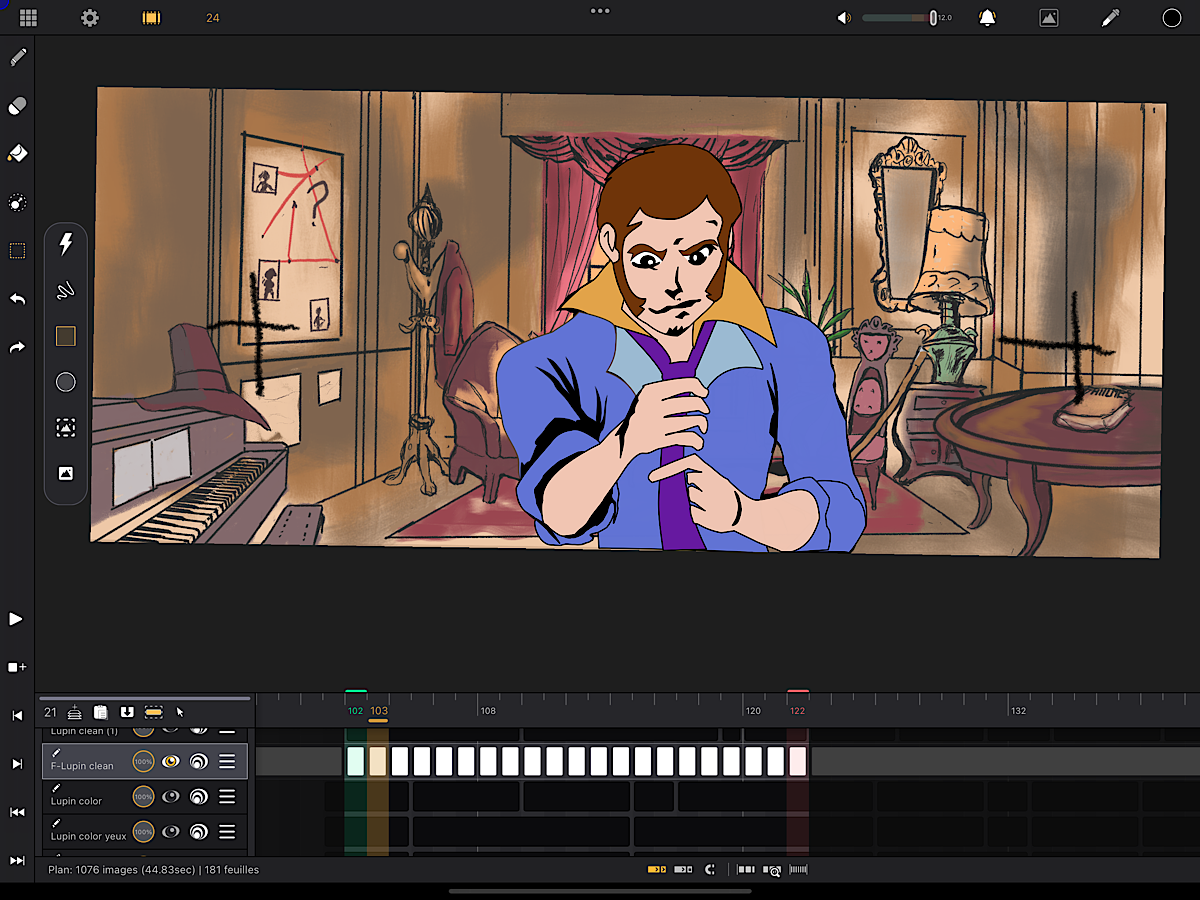Set opacity of Lupin color yeux layer
Image resolution: width=1200 pixels, height=900 pixels.
pyautogui.click(x=144, y=831)
